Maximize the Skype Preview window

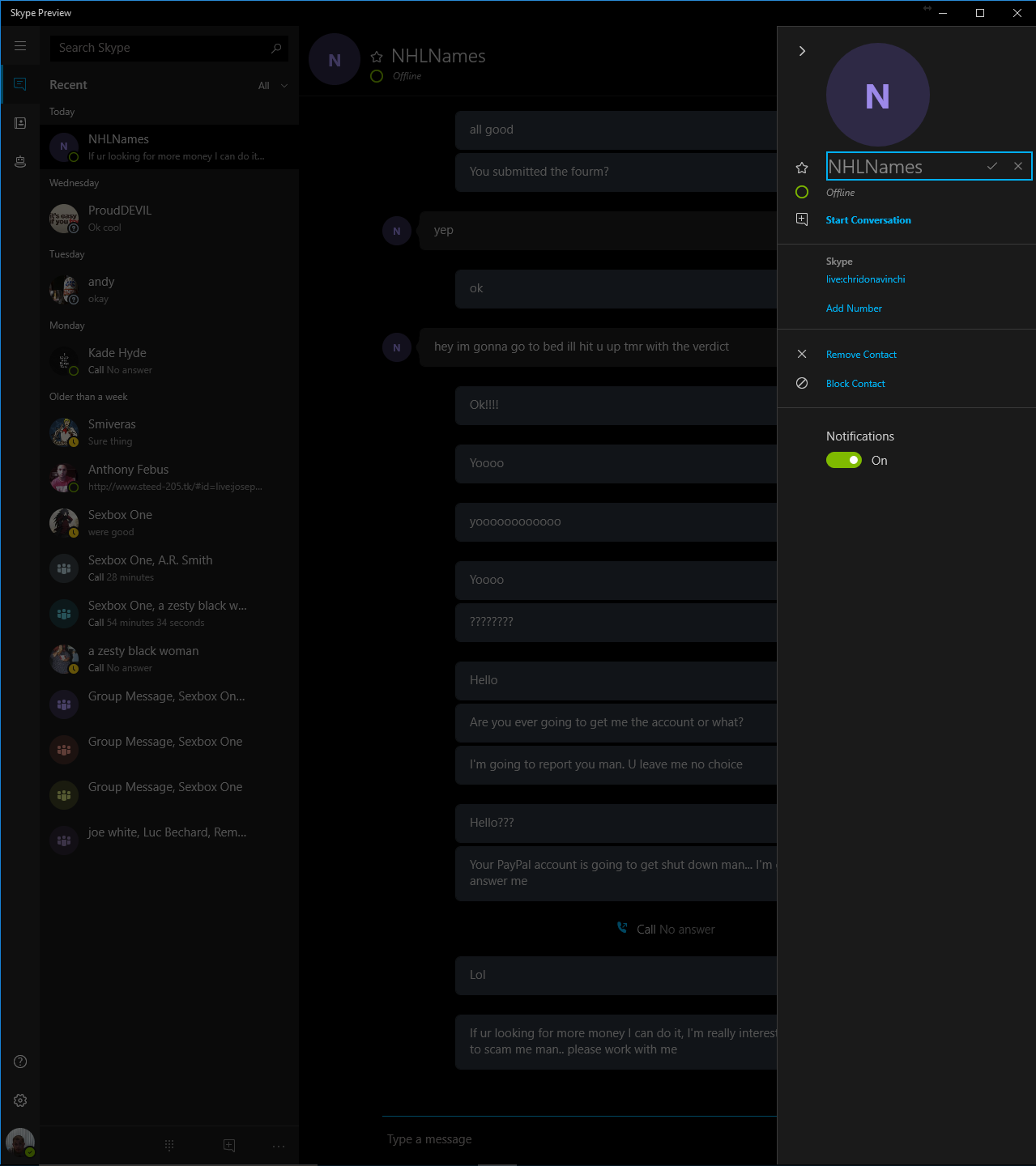(x=980, y=13)
